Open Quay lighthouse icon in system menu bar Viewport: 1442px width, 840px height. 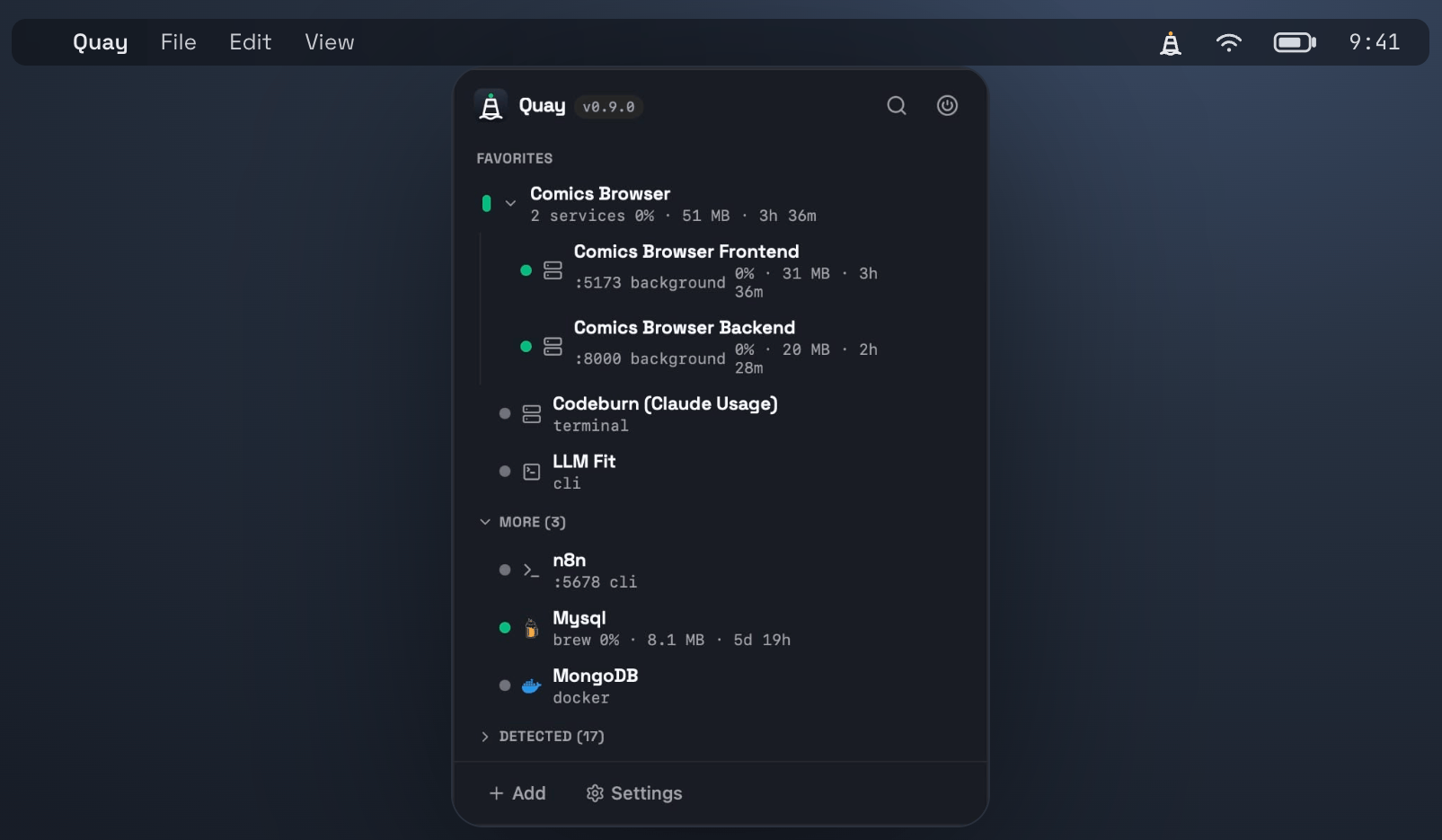[1170, 42]
